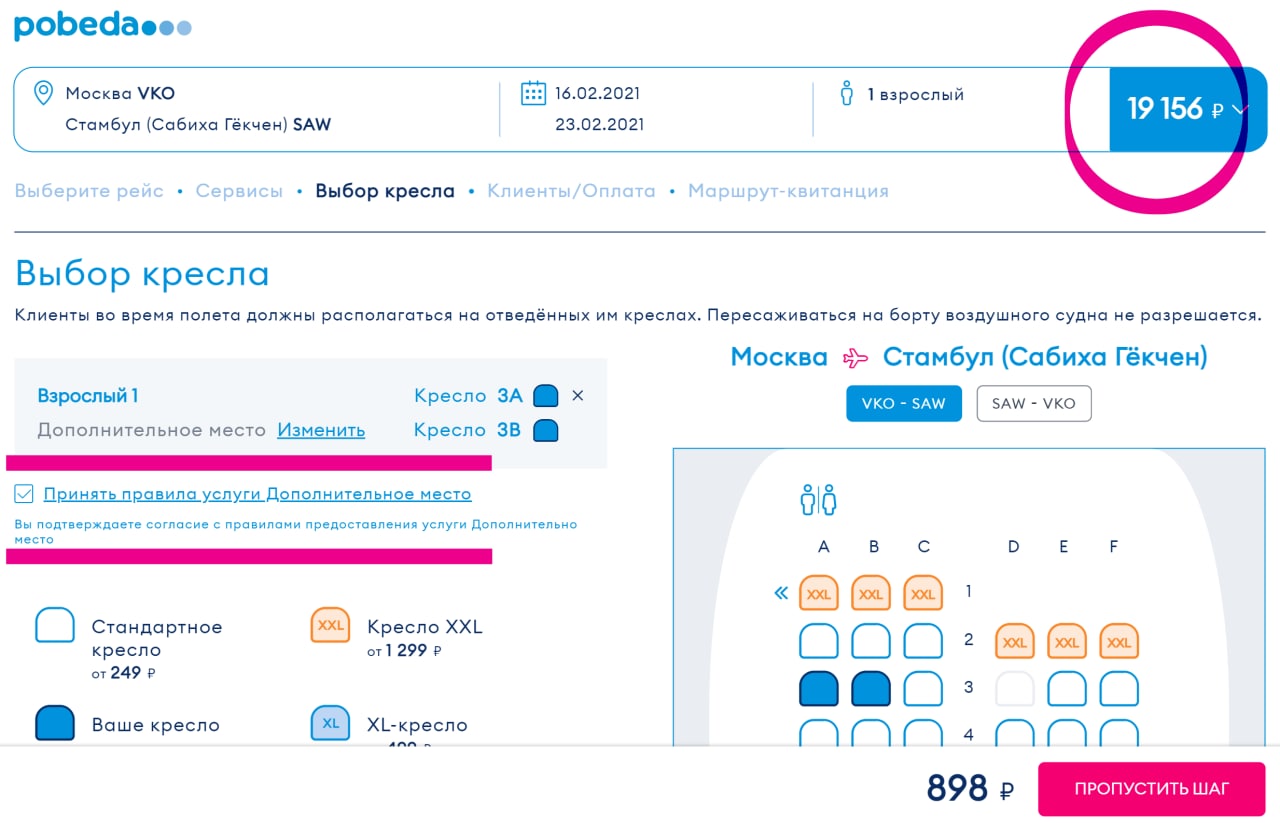Click the calendar icon beside 16.02.2021
The image size is (1280, 823).
[x=533, y=93]
